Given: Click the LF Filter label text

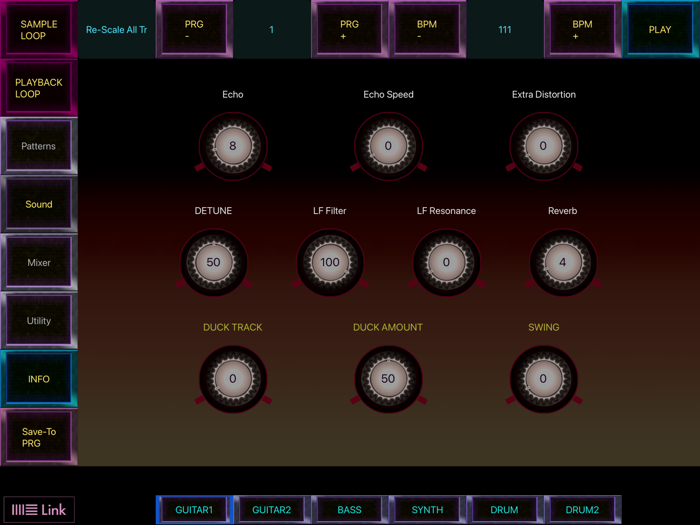Looking at the screenshot, I should click(330, 211).
